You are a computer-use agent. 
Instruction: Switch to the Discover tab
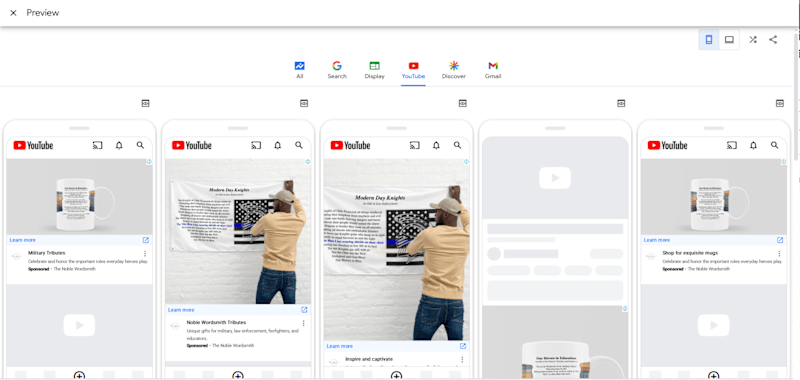pyautogui.click(x=454, y=70)
